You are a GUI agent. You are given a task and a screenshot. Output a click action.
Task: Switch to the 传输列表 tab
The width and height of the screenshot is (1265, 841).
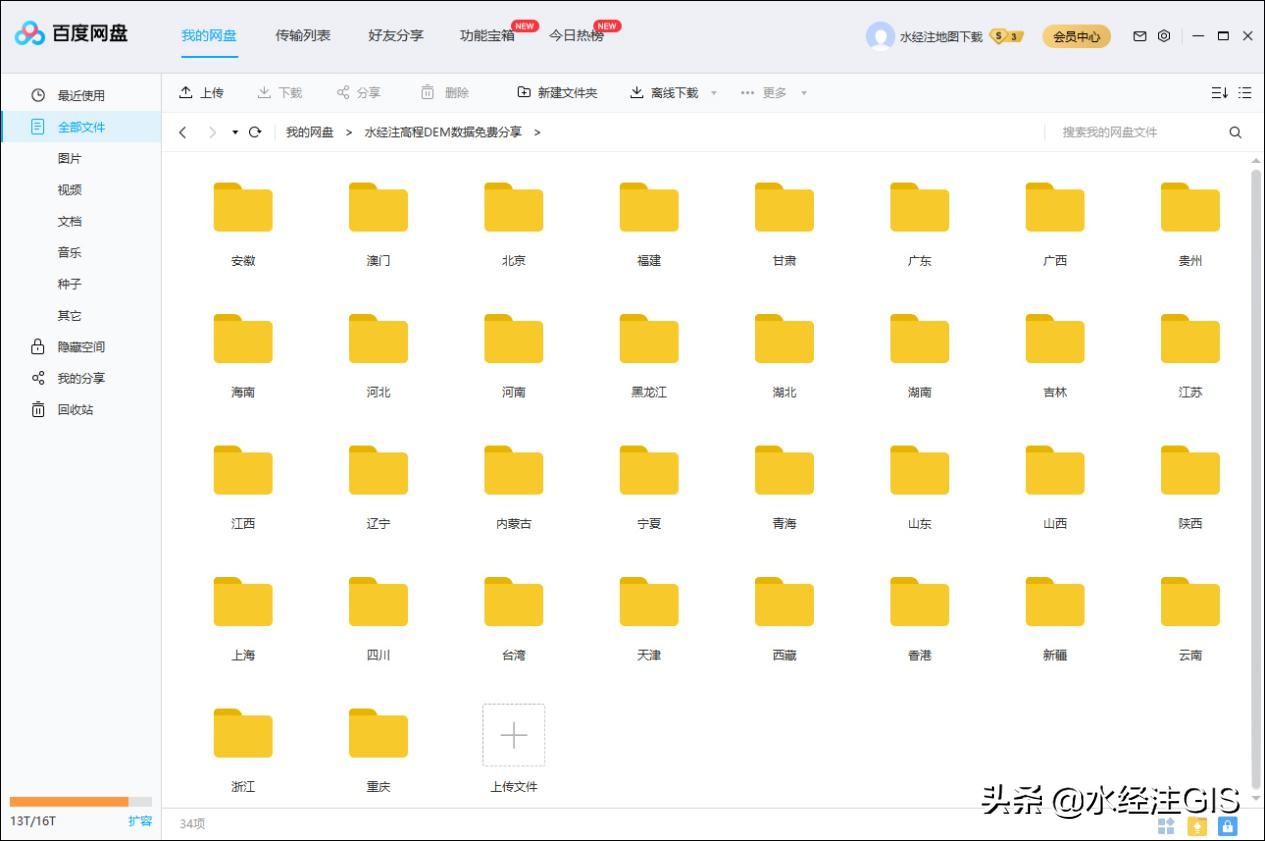point(302,35)
